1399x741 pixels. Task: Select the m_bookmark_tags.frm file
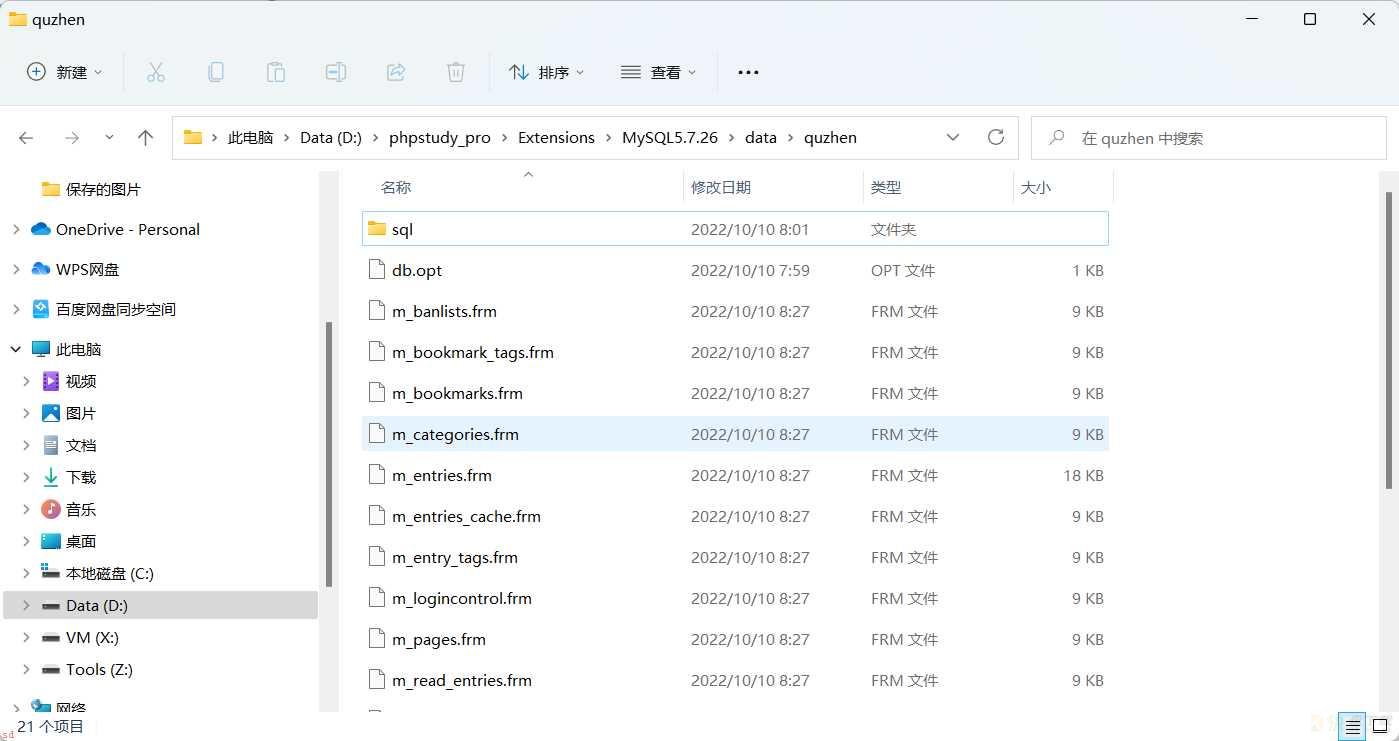(x=735, y=352)
